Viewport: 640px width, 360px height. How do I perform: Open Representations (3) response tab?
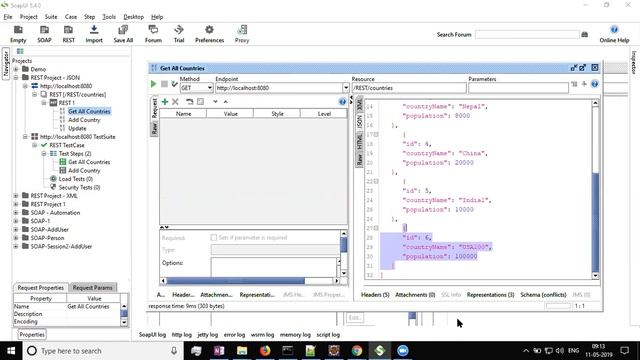coord(490,294)
